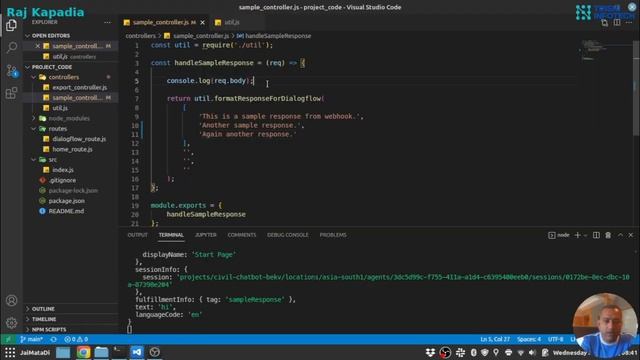This screenshot has width=640, height=360.
Task: Kill the terminal with trash icon
Action: click(x=608, y=235)
